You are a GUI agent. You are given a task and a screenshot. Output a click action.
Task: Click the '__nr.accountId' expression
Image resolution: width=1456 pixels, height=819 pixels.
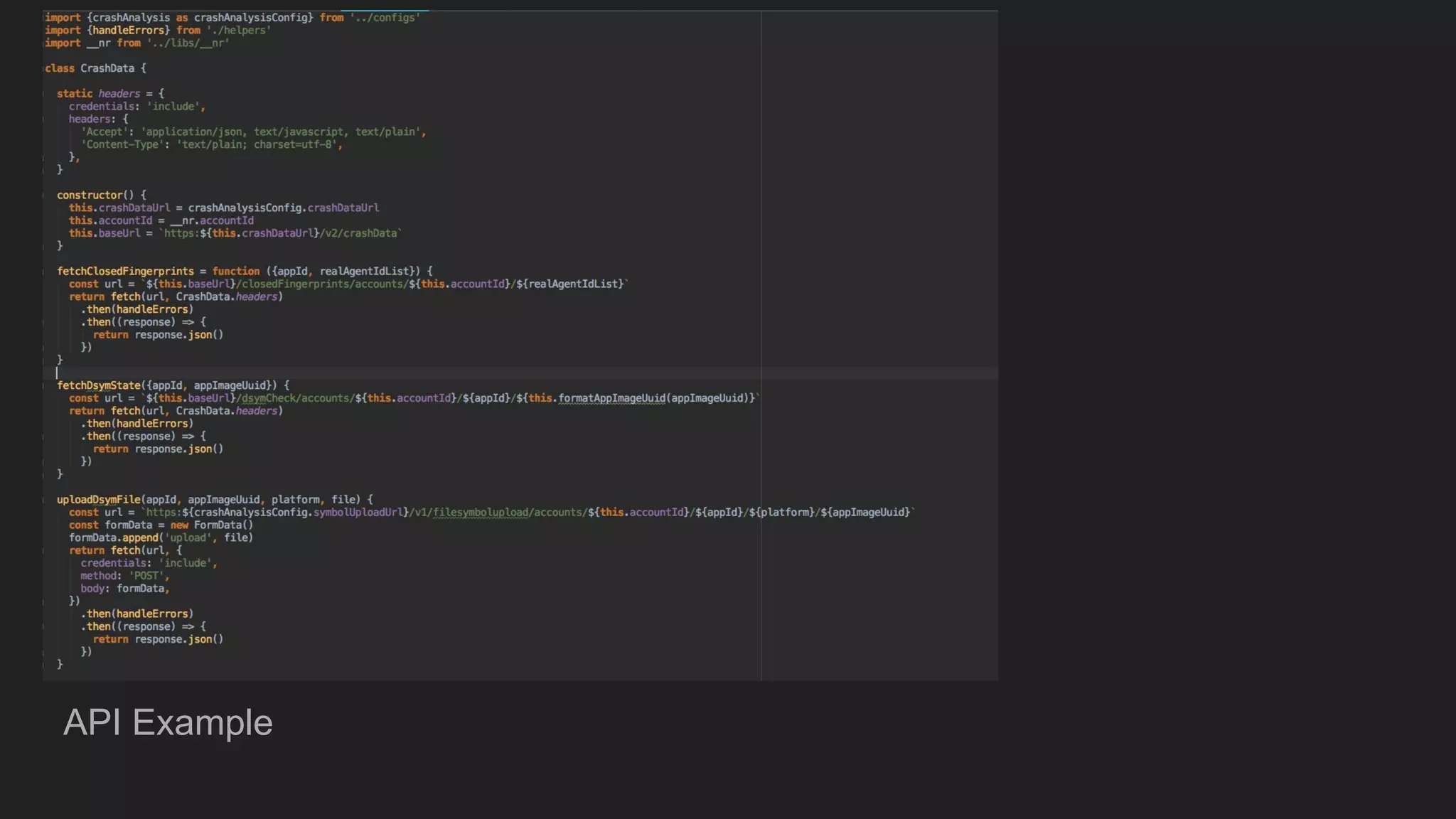pos(212,221)
